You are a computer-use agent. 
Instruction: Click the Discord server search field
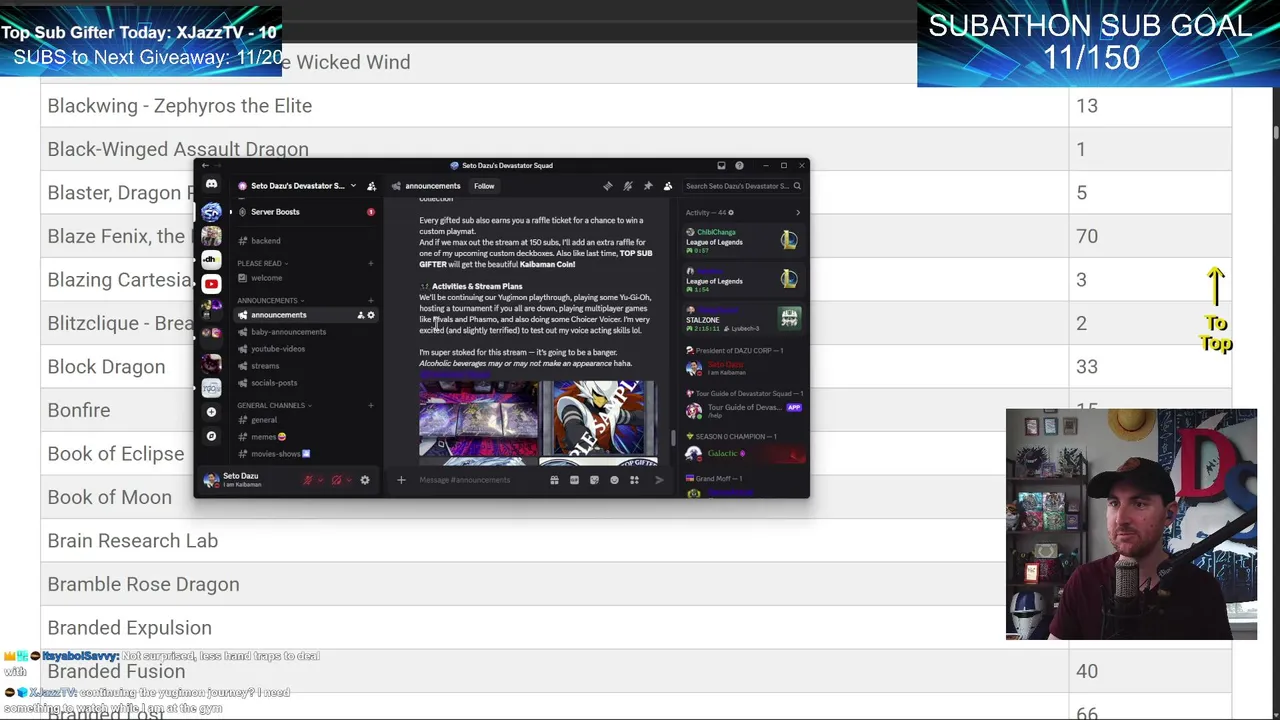point(743,186)
